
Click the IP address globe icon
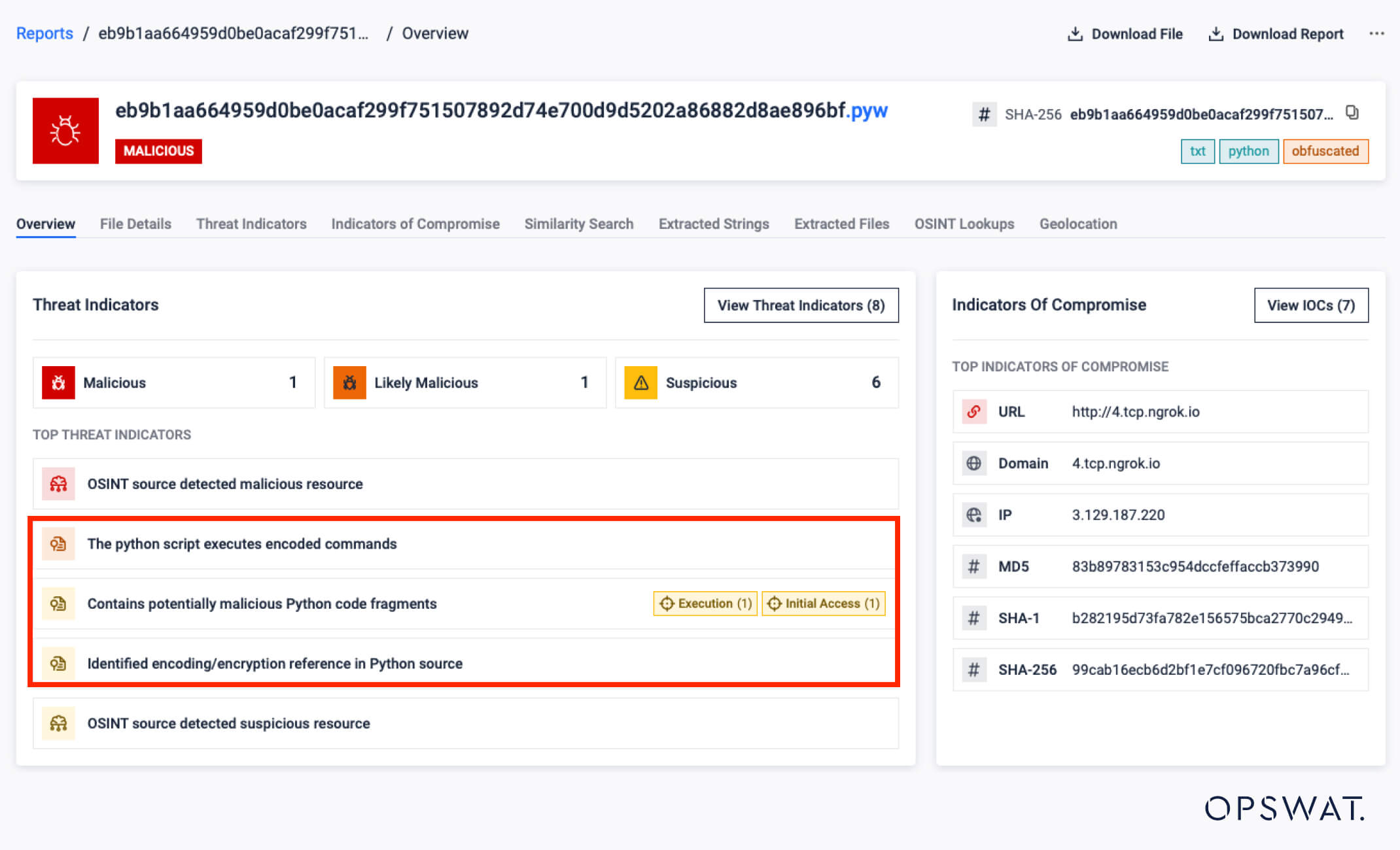click(973, 515)
